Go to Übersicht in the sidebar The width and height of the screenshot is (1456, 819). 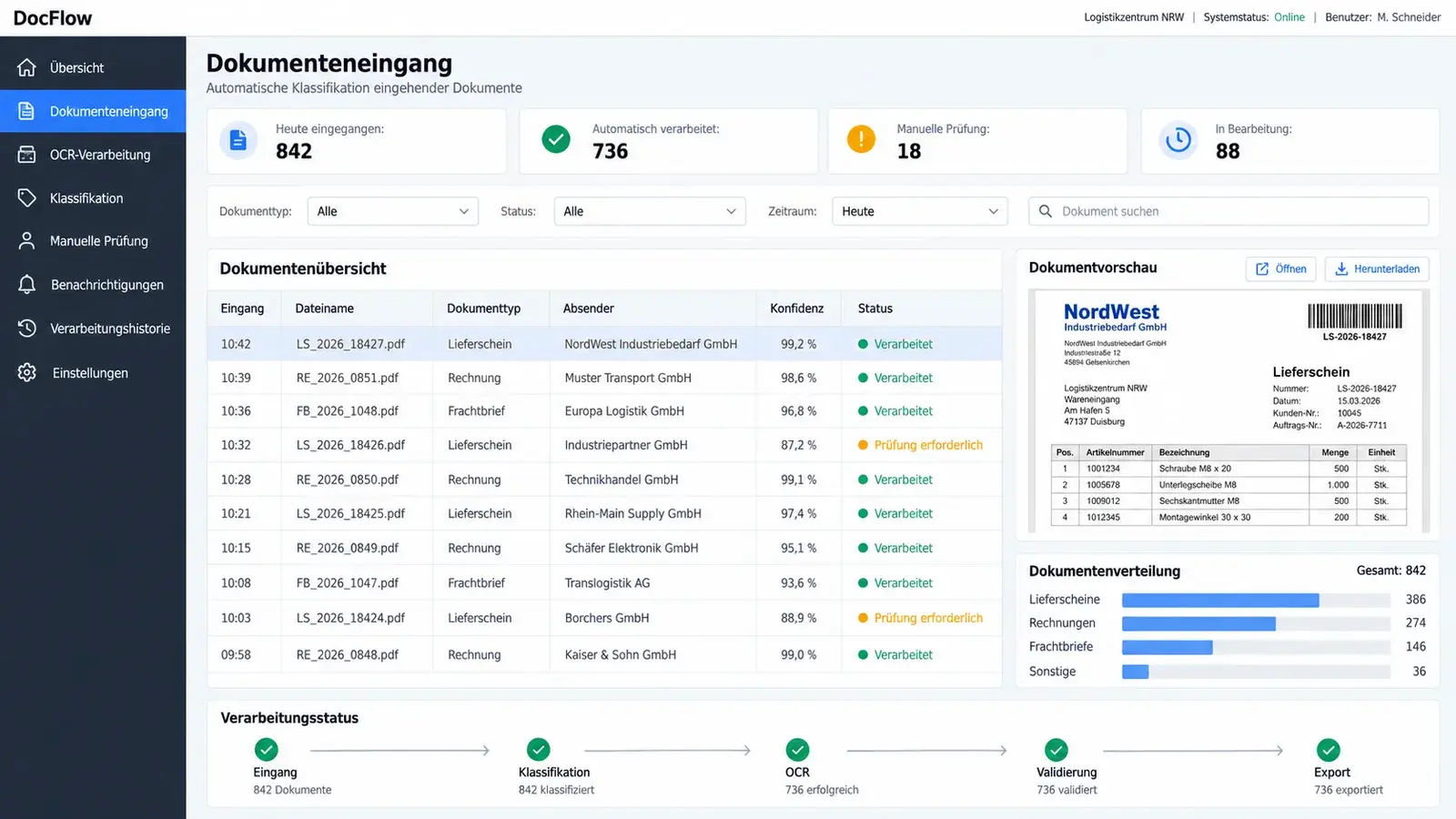pos(93,67)
